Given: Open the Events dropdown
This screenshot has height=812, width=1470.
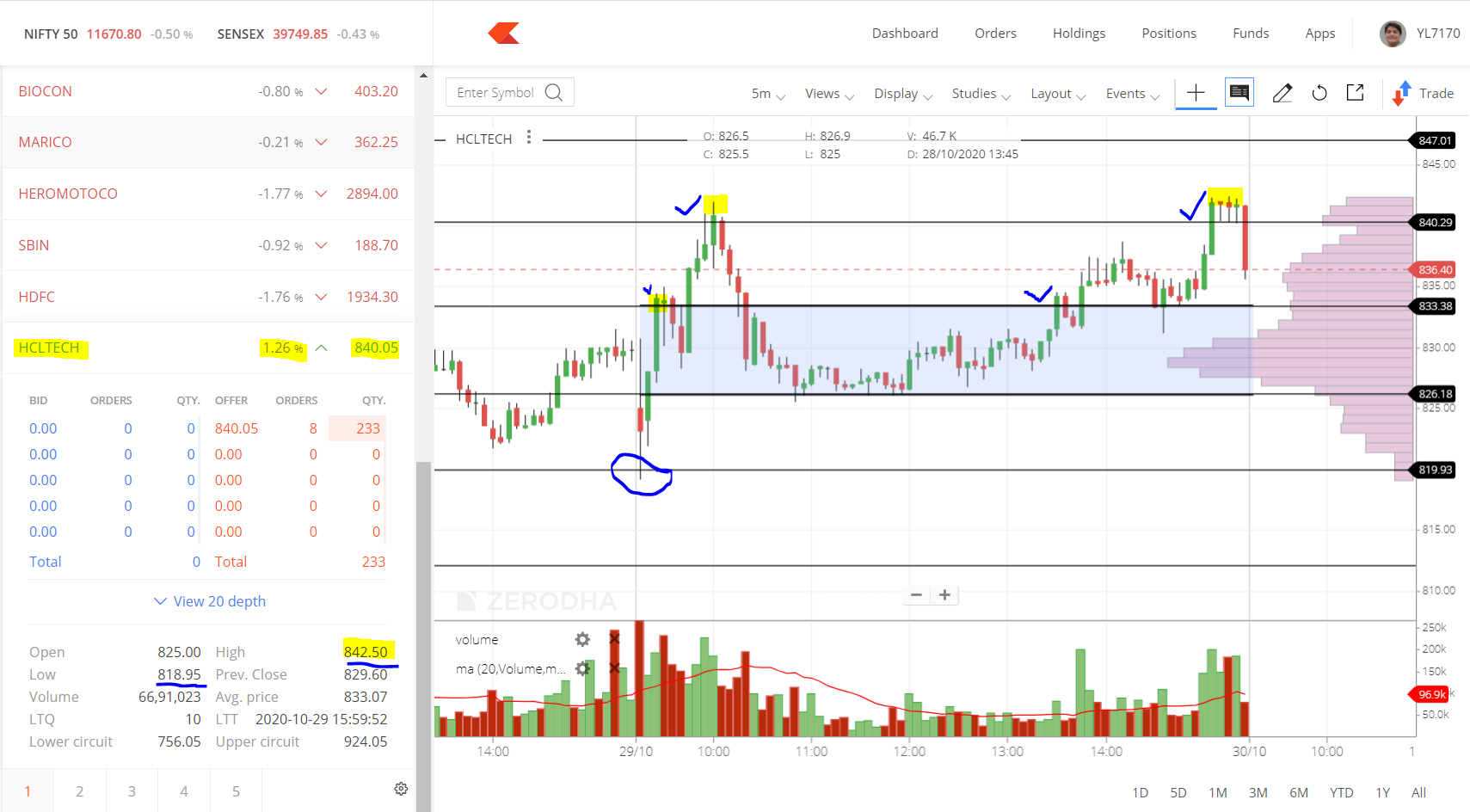Looking at the screenshot, I should tap(1133, 94).
